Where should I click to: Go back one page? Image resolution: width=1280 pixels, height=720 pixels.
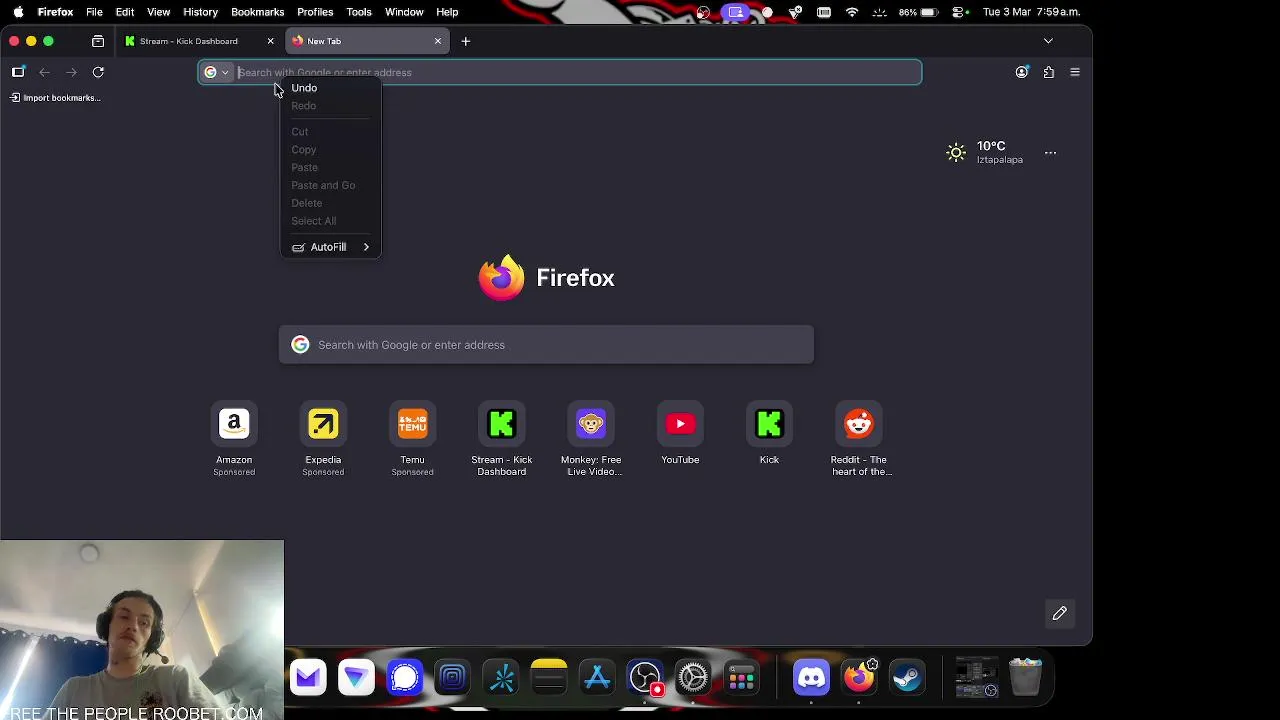44,72
